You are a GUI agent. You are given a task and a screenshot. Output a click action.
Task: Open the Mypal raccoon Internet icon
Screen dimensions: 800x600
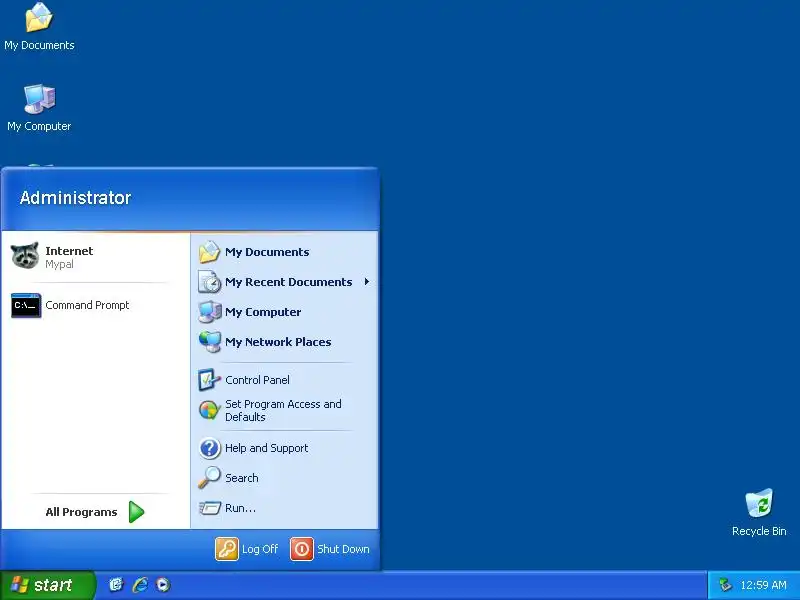(25, 256)
